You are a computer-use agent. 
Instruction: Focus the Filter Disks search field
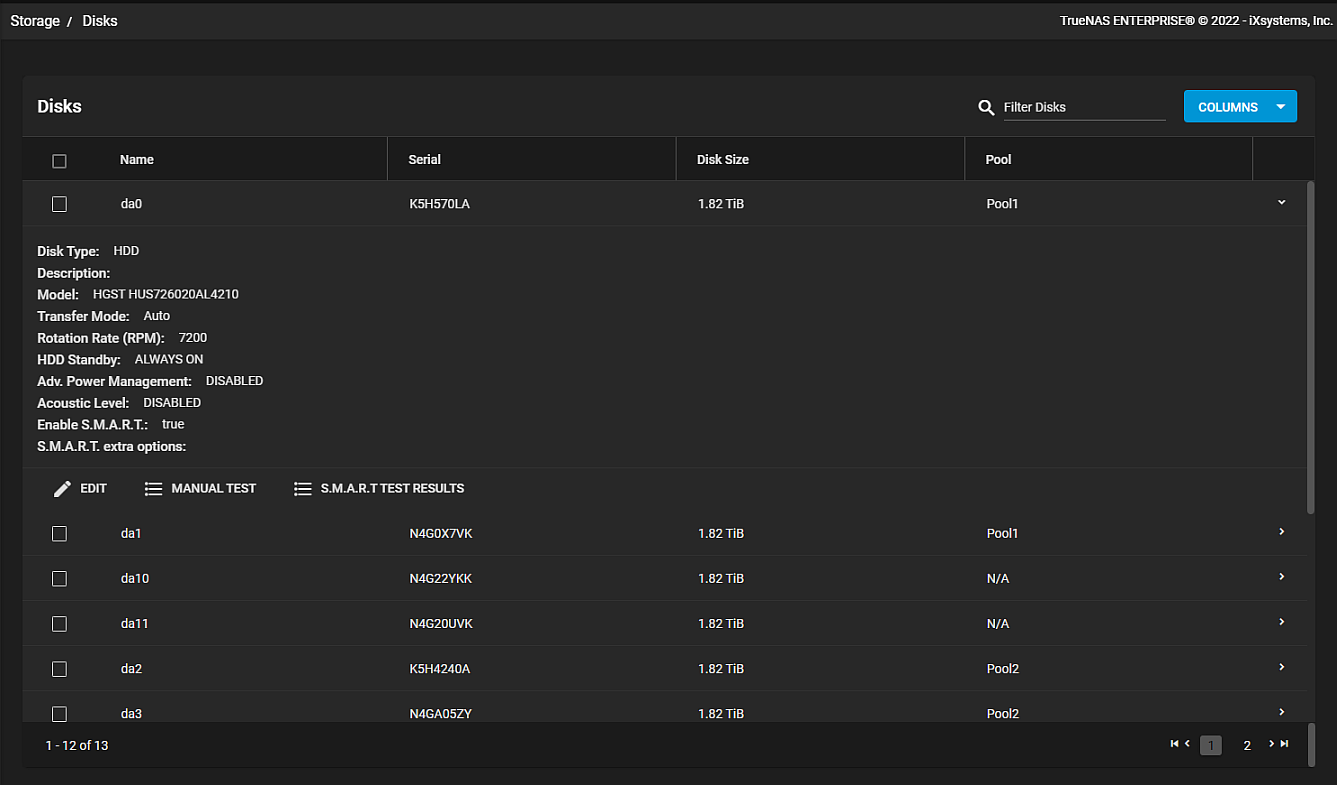coord(1084,107)
